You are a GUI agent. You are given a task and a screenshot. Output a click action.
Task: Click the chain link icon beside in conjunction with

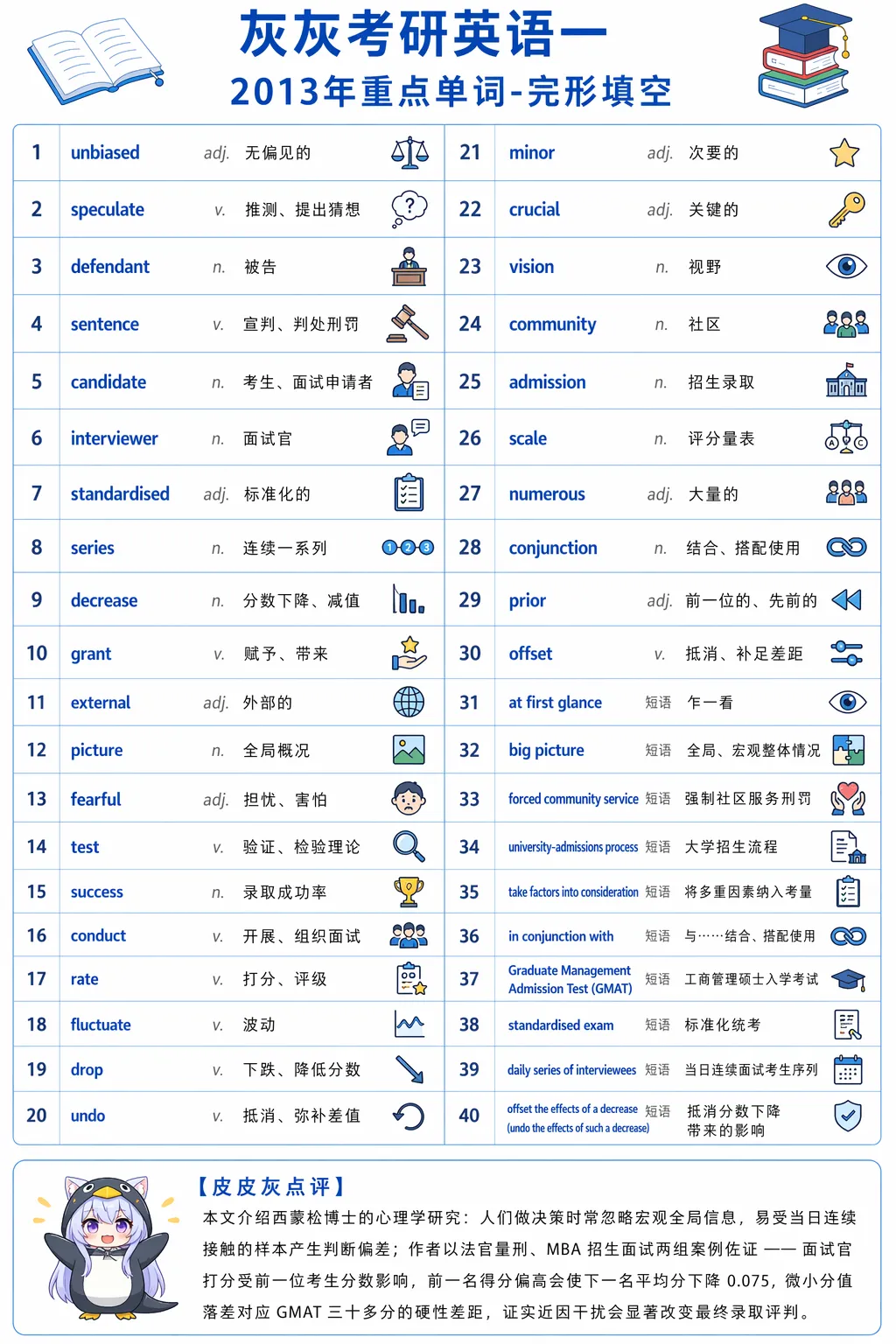click(848, 936)
